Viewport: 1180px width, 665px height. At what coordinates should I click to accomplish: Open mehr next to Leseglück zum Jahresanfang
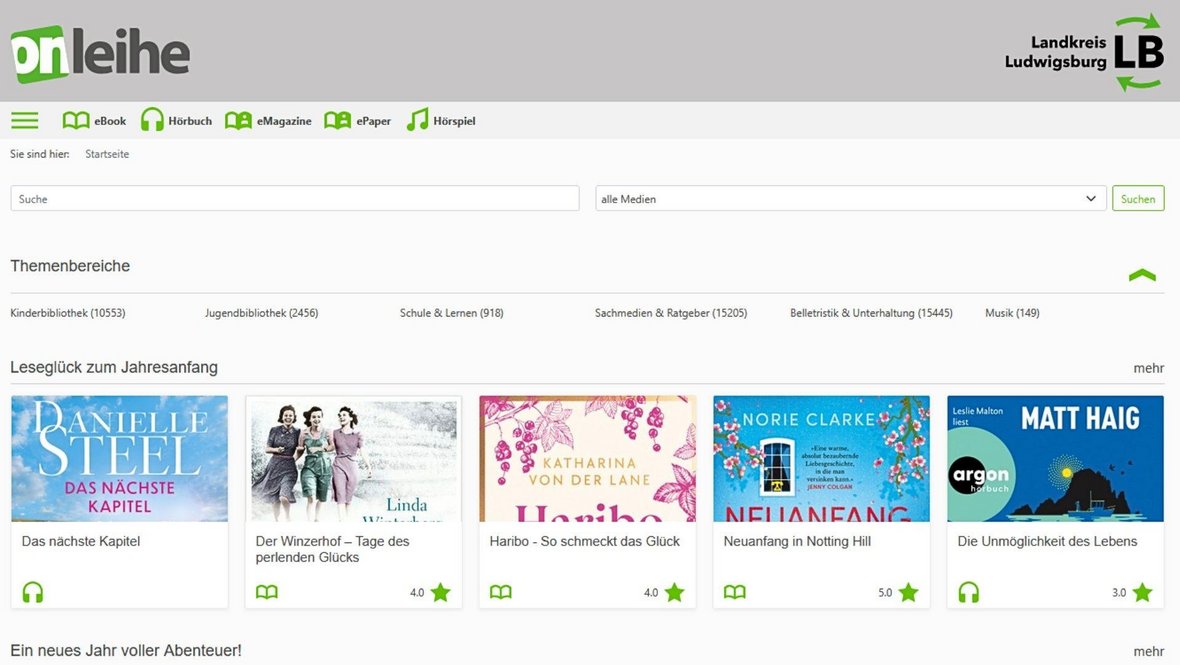[1148, 368]
